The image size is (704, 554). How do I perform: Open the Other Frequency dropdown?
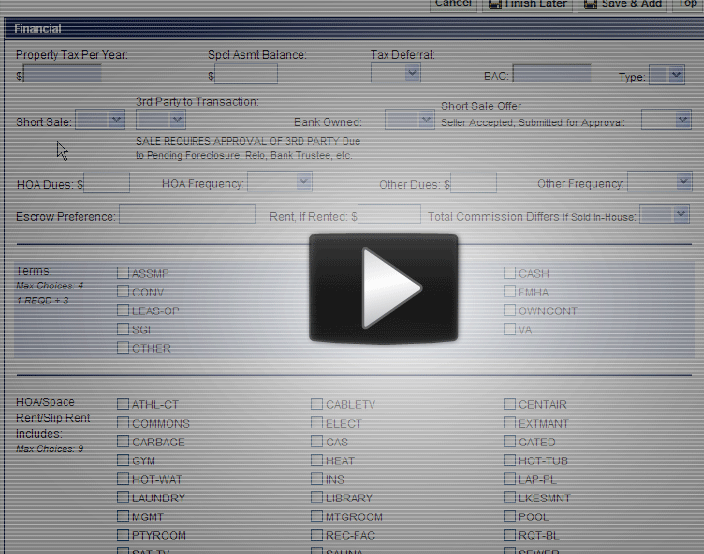tap(660, 182)
